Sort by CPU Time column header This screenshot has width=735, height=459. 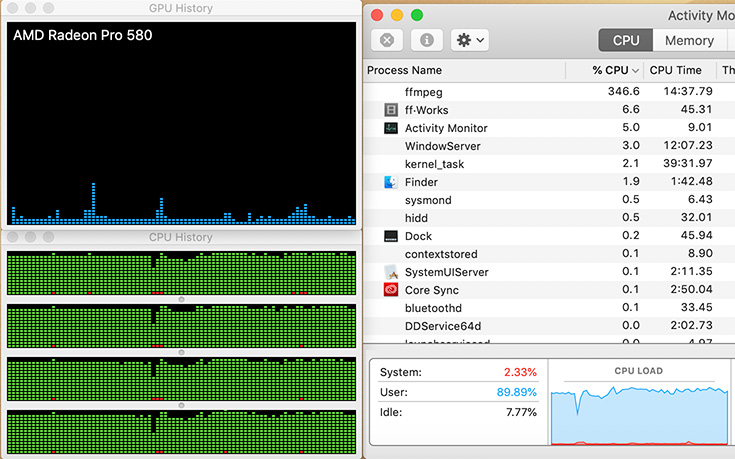pos(680,70)
